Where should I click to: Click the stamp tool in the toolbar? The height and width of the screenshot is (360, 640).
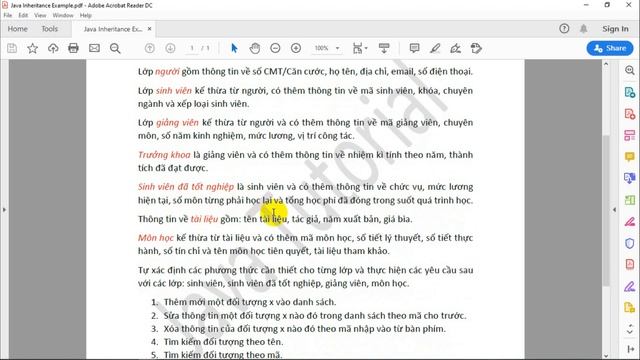[476, 48]
